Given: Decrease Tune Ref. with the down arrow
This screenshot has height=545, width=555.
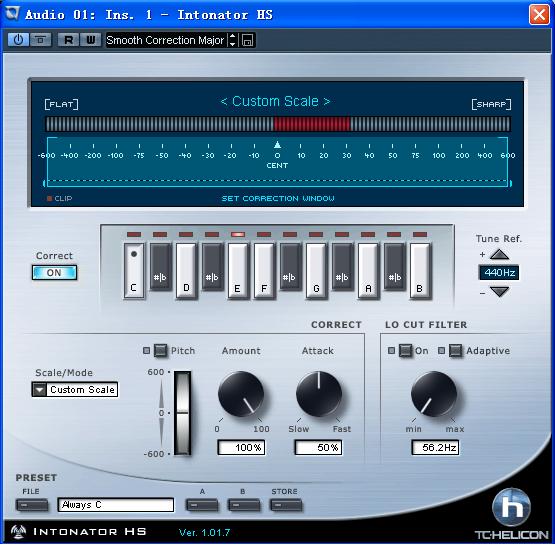Looking at the screenshot, I should (x=499, y=292).
